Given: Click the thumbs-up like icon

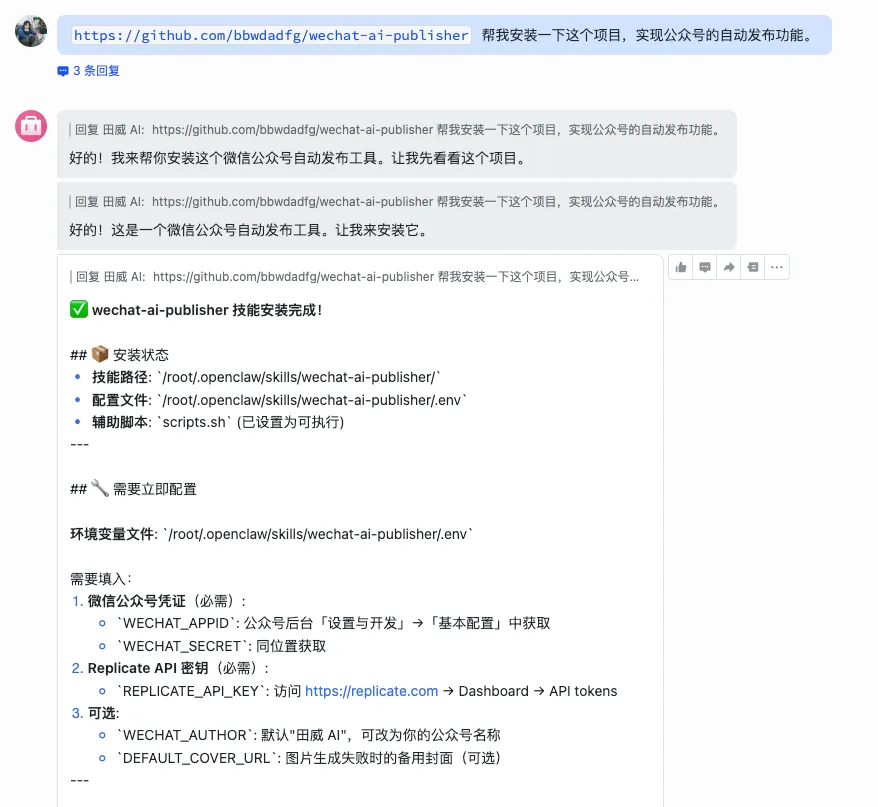Looking at the screenshot, I should (x=682, y=267).
